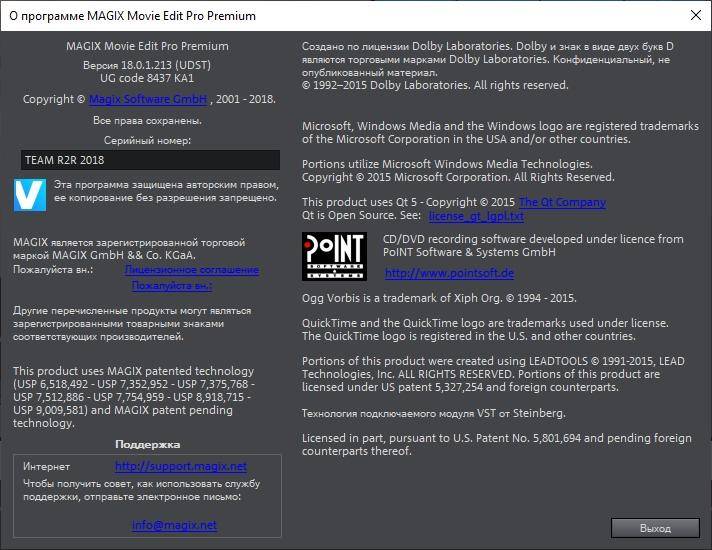Viewport: 712px width, 550px height.
Task: Open the Magix Software GmbH link
Action: 148,99
